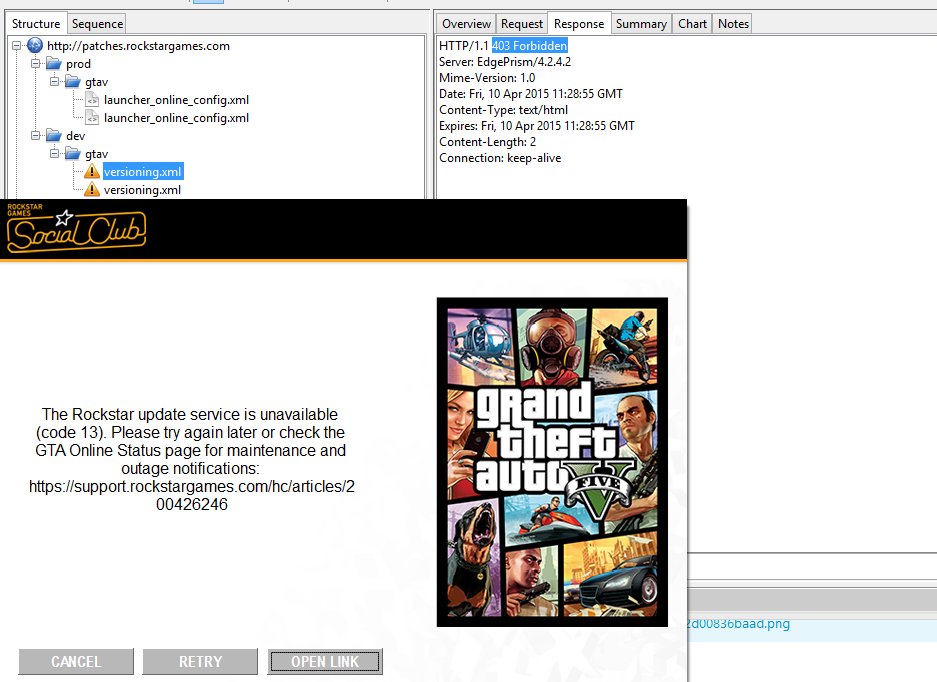The height and width of the screenshot is (682, 937).
Task: Click the 'Content-Length: 2' header line
Action: coord(488,142)
